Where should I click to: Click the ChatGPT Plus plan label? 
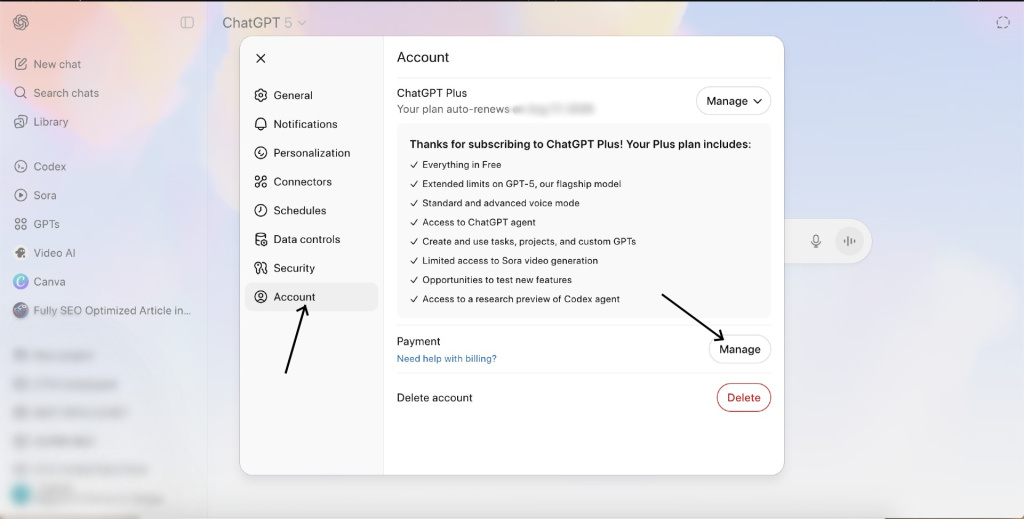coord(432,93)
